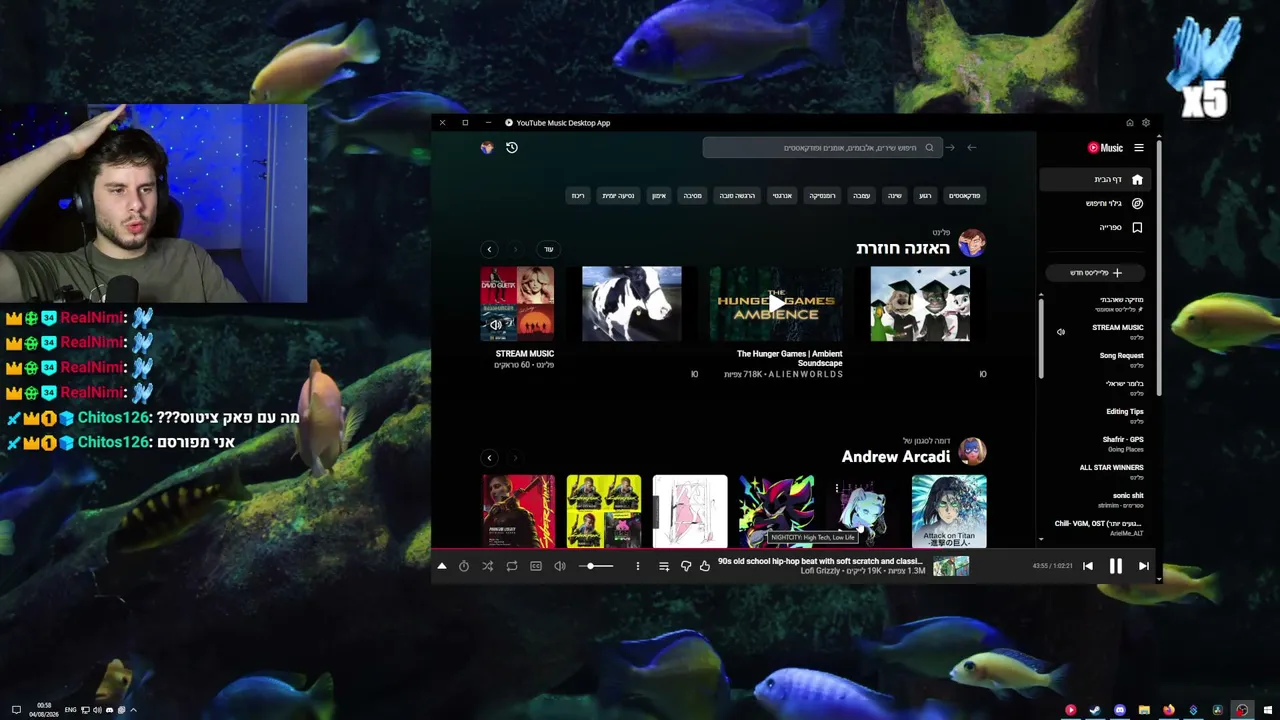Select the רגוע filter chip

pos(925,196)
